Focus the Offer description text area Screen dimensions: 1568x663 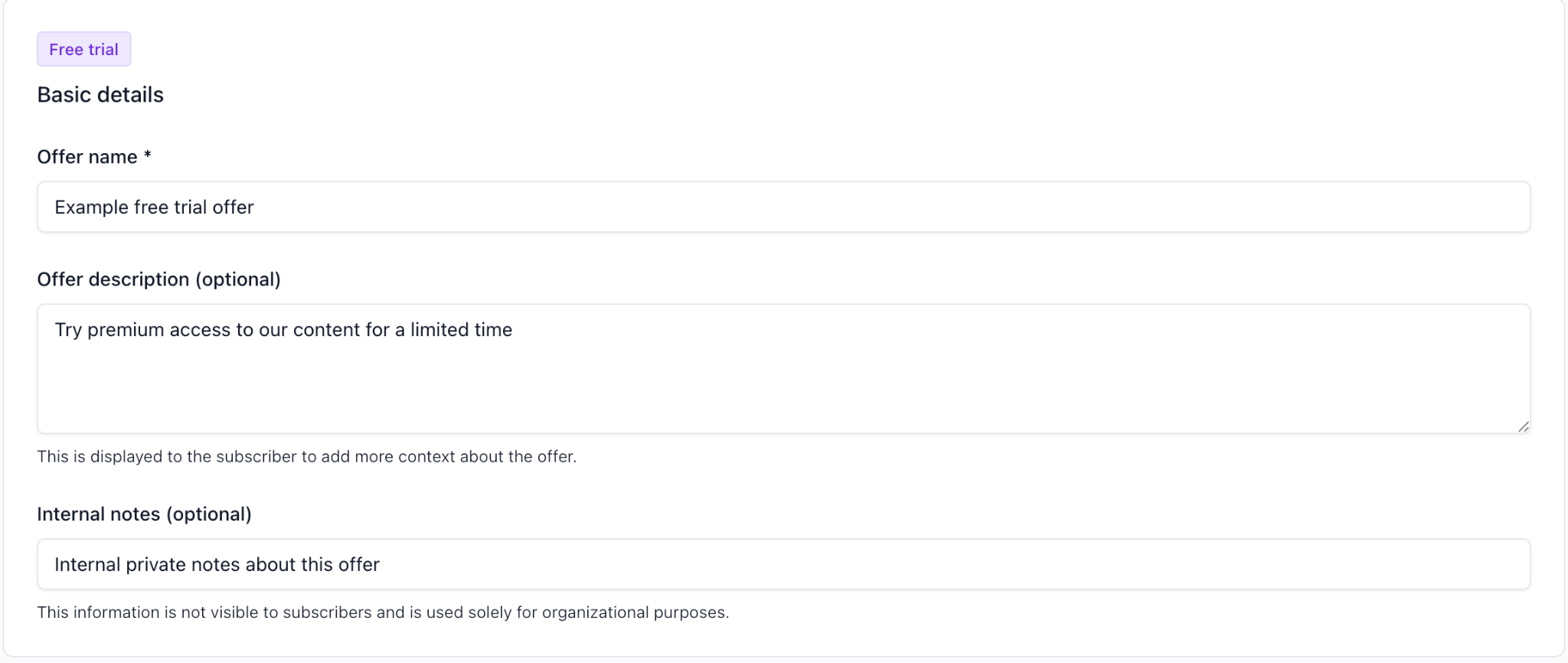(783, 369)
